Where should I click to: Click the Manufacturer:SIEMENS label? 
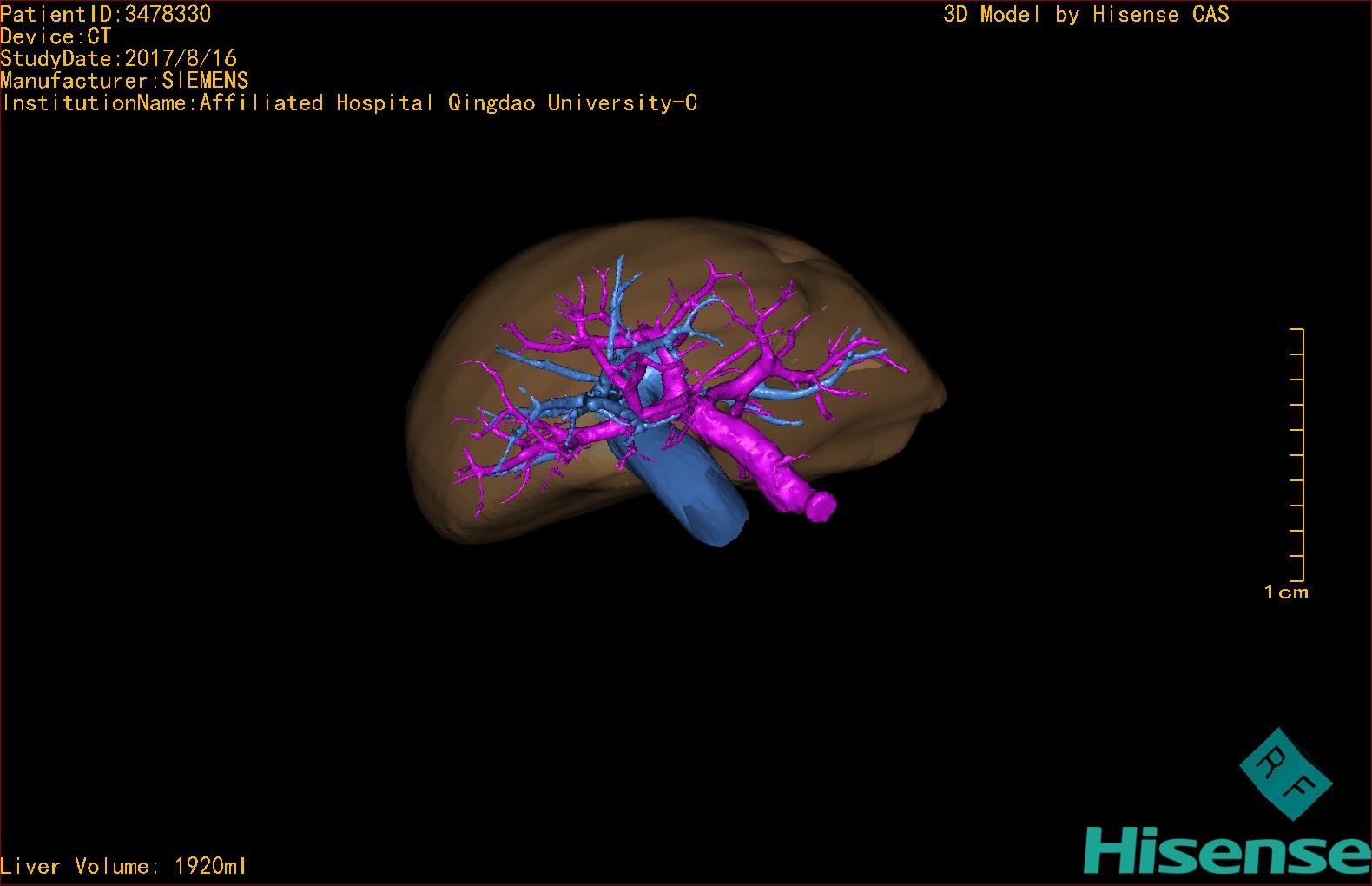click(x=125, y=81)
